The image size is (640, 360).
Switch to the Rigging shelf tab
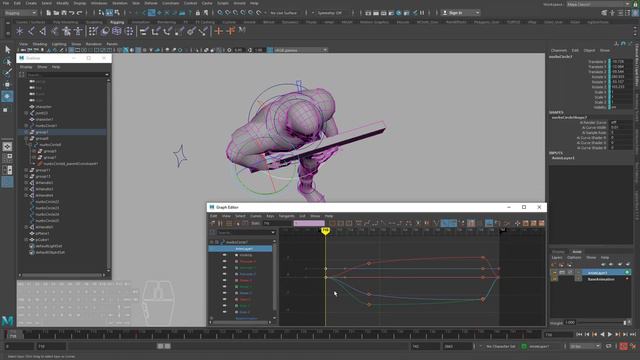tap(117, 22)
